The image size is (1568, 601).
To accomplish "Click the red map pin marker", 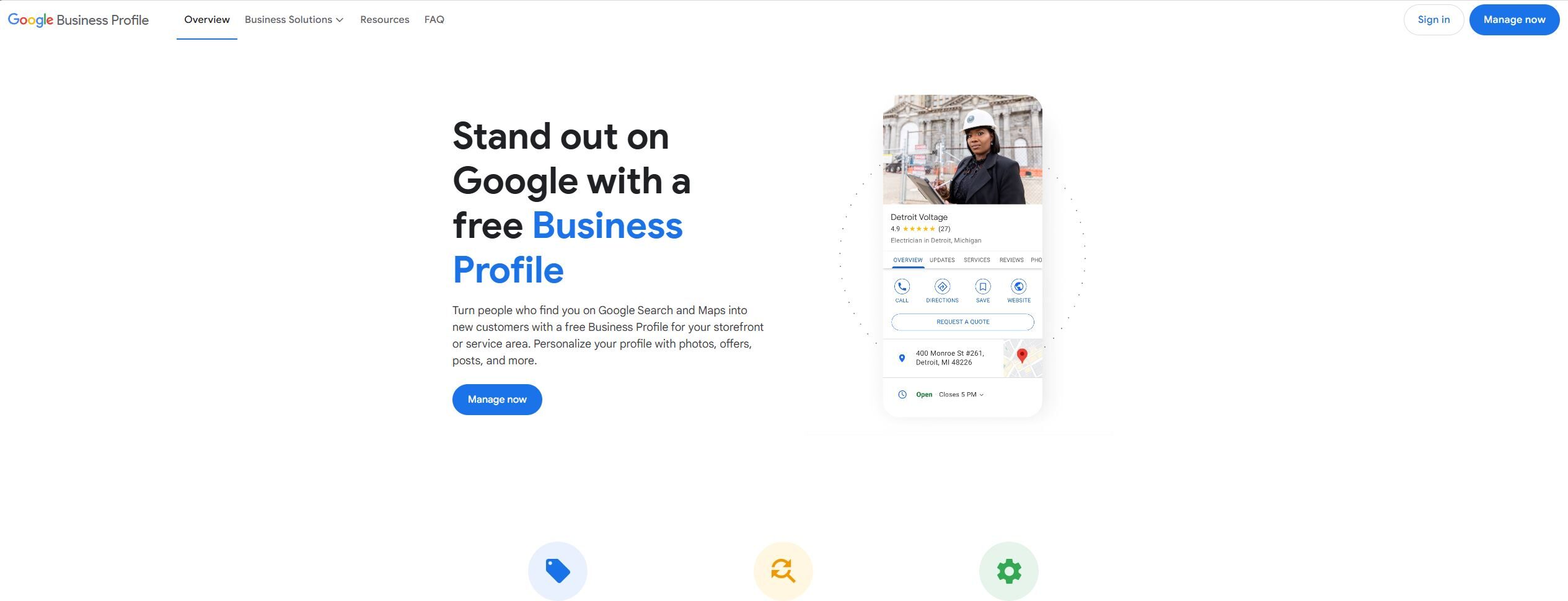I will point(1023,356).
